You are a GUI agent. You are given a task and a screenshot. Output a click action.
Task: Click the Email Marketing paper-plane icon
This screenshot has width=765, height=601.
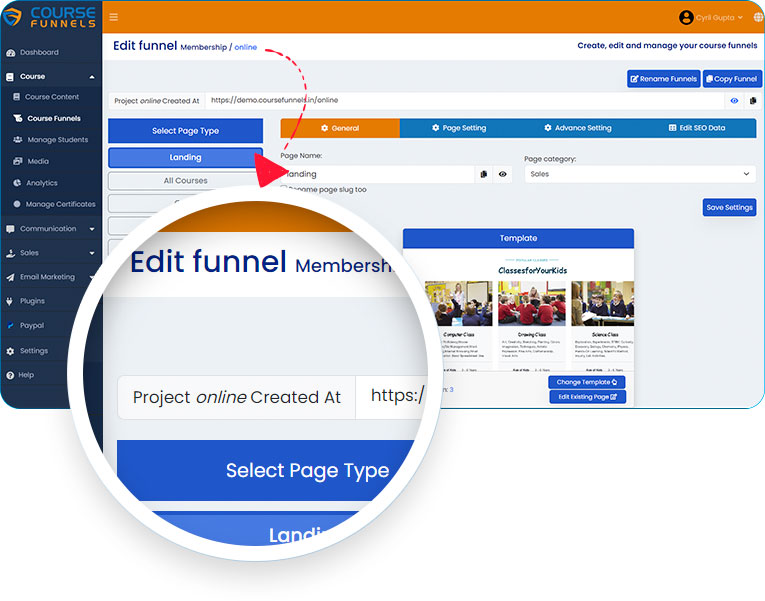[x=10, y=277]
